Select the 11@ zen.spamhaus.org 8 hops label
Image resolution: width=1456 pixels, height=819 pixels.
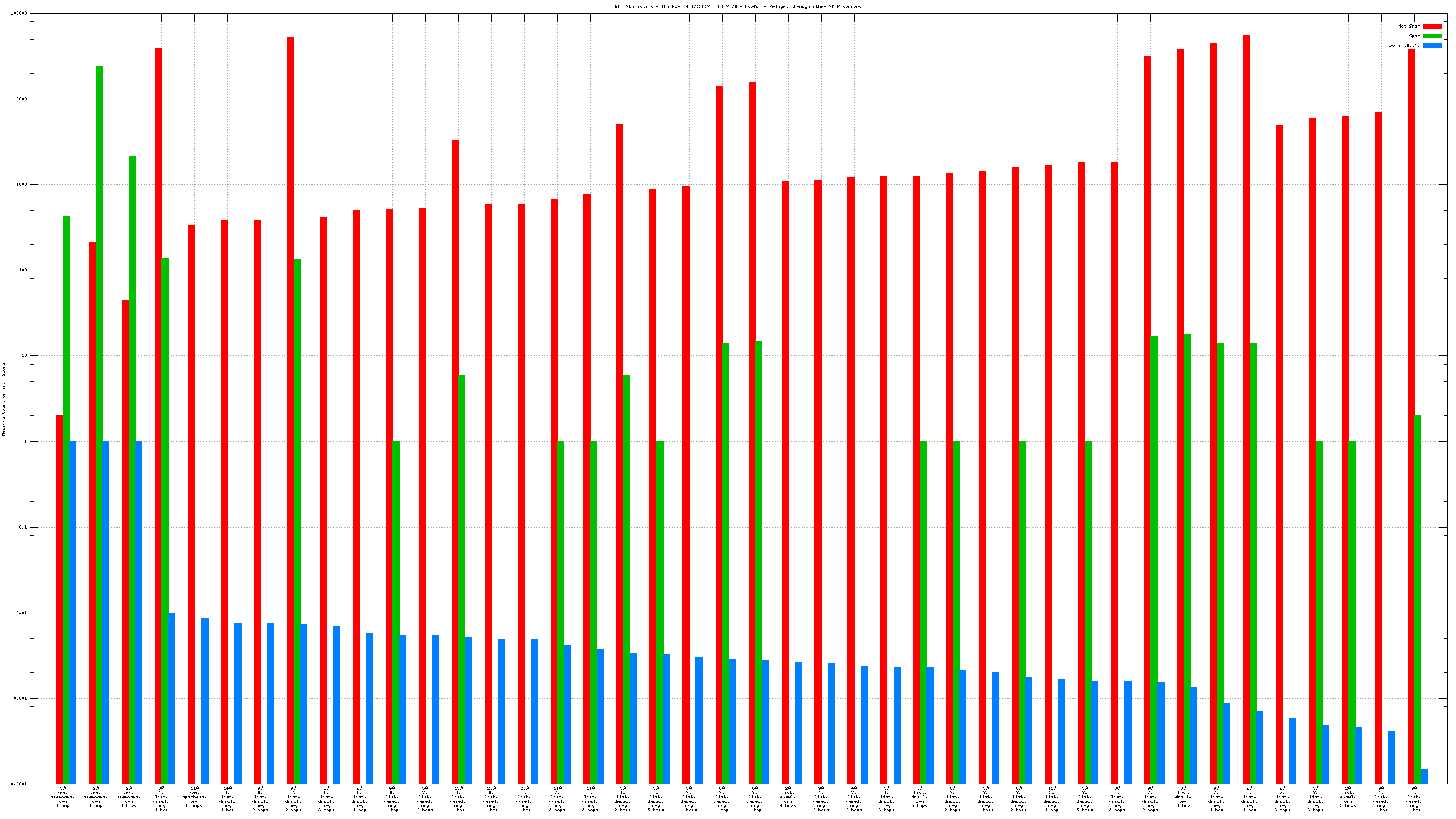[x=194, y=796]
